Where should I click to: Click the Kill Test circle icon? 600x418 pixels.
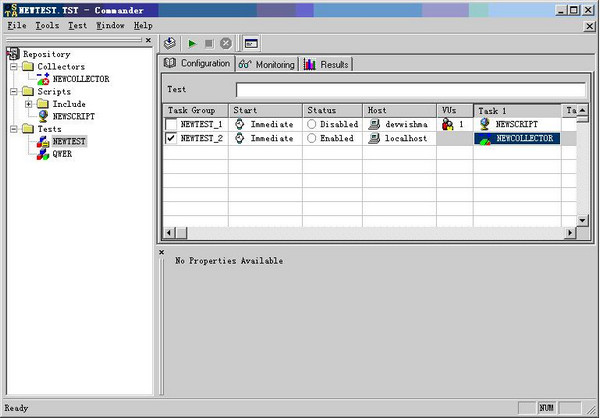226,44
